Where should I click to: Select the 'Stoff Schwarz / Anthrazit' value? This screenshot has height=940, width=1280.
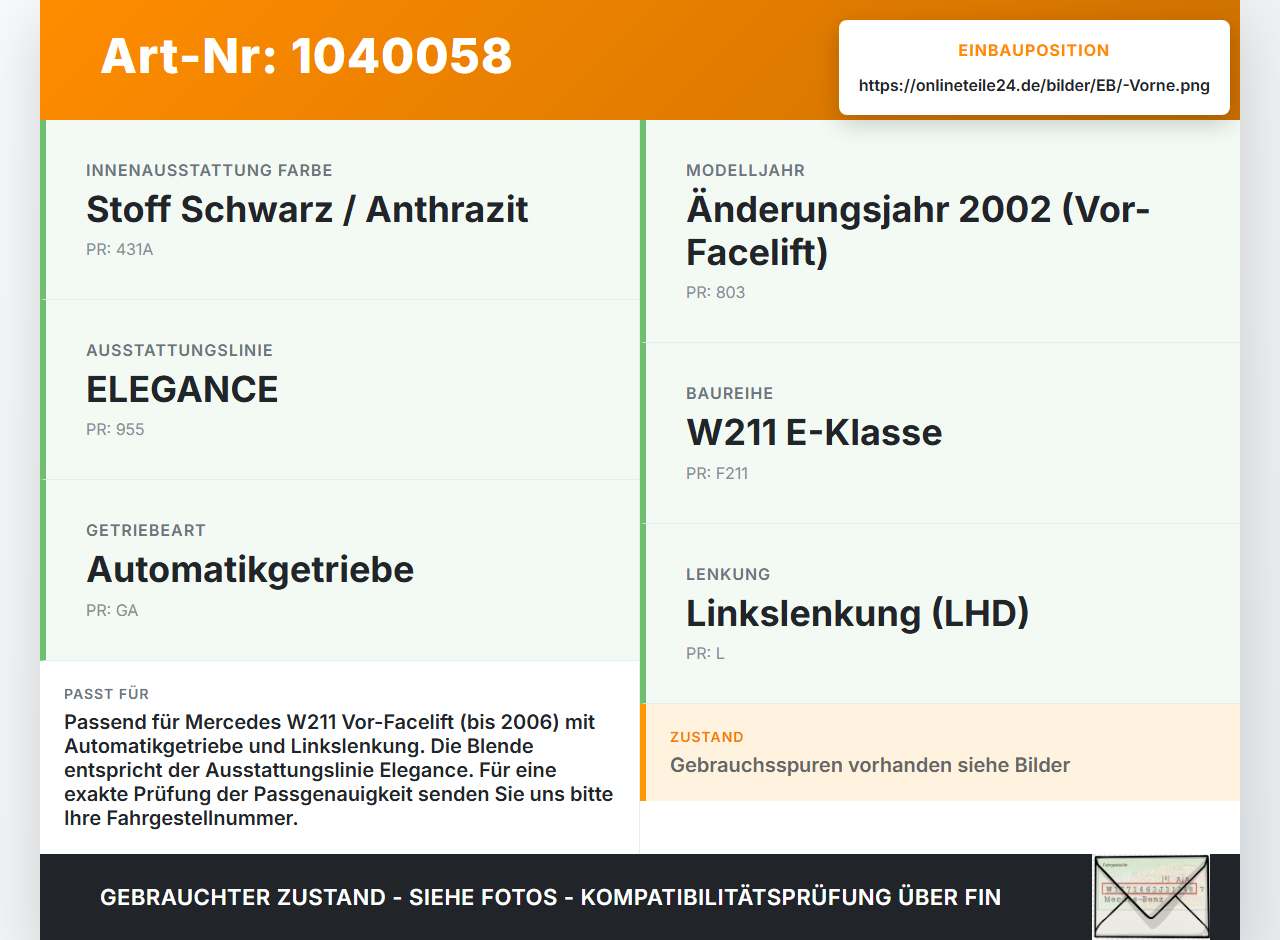[x=307, y=209]
